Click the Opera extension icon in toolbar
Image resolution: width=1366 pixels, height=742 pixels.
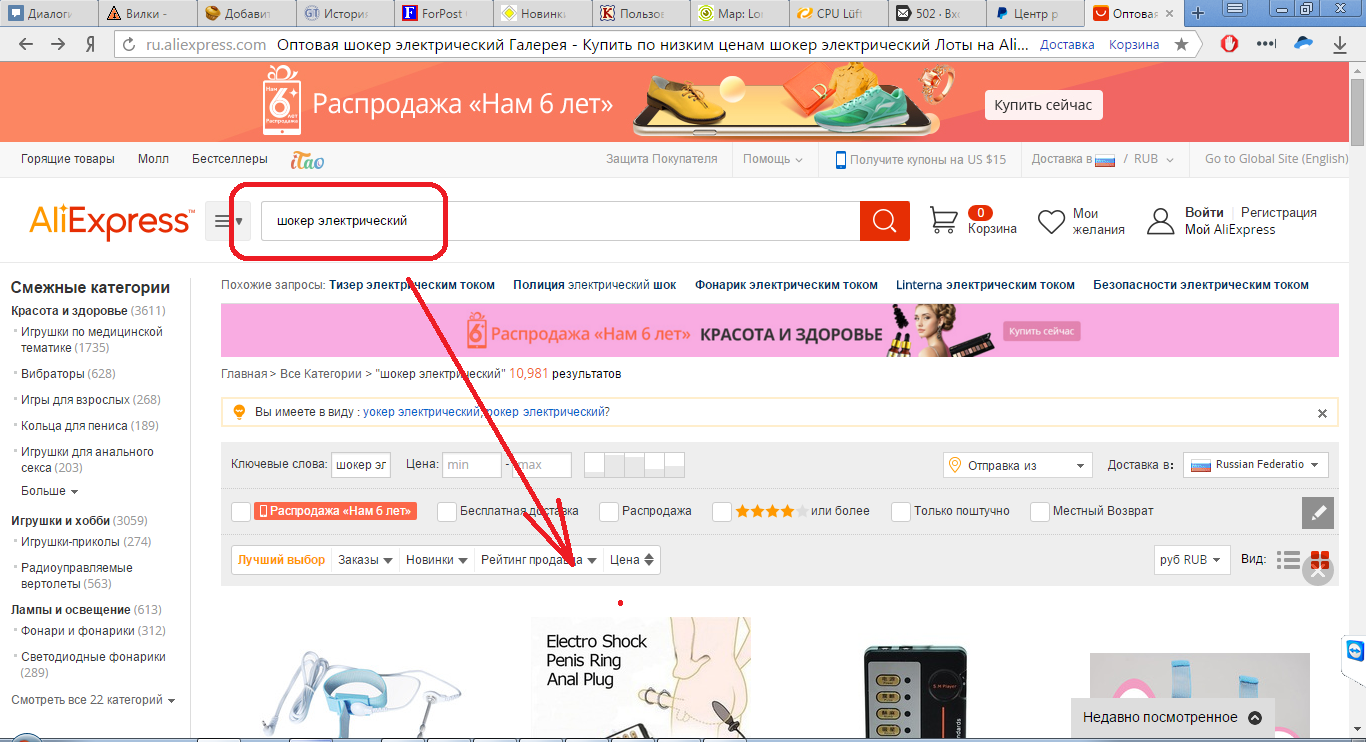[x=1231, y=45]
